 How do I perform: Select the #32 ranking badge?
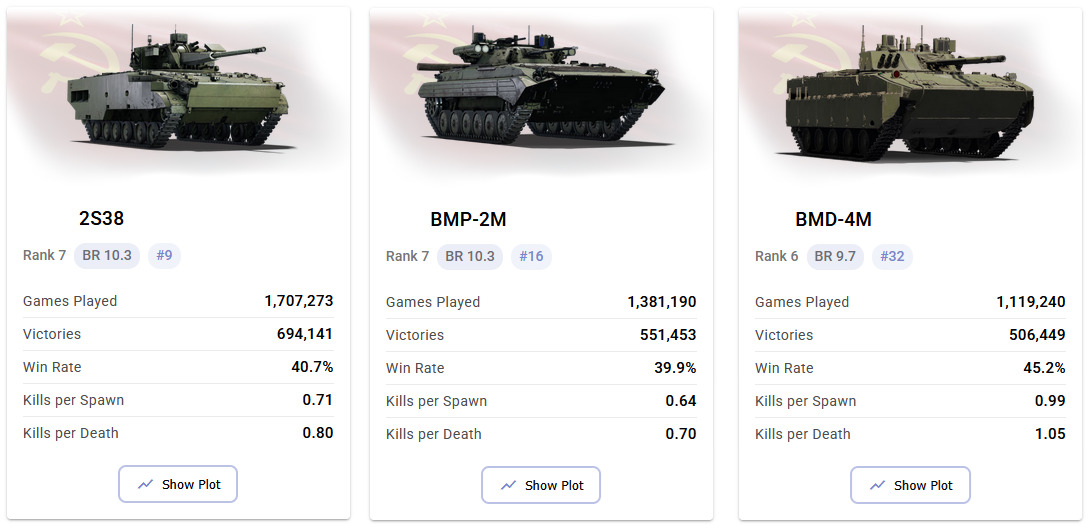pos(892,256)
